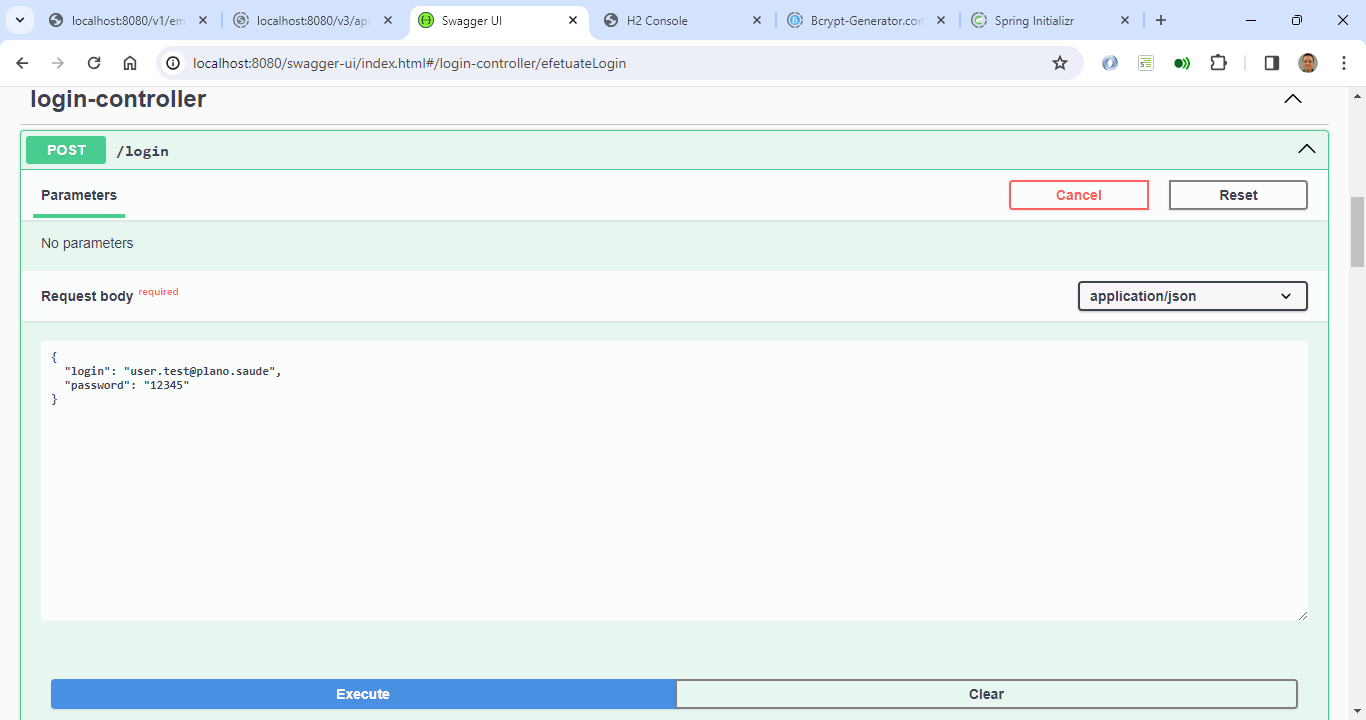Image resolution: width=1366 pixels, height=720 pixels.
Task: Reload the Swagger UI page
Action: (94, 63)
